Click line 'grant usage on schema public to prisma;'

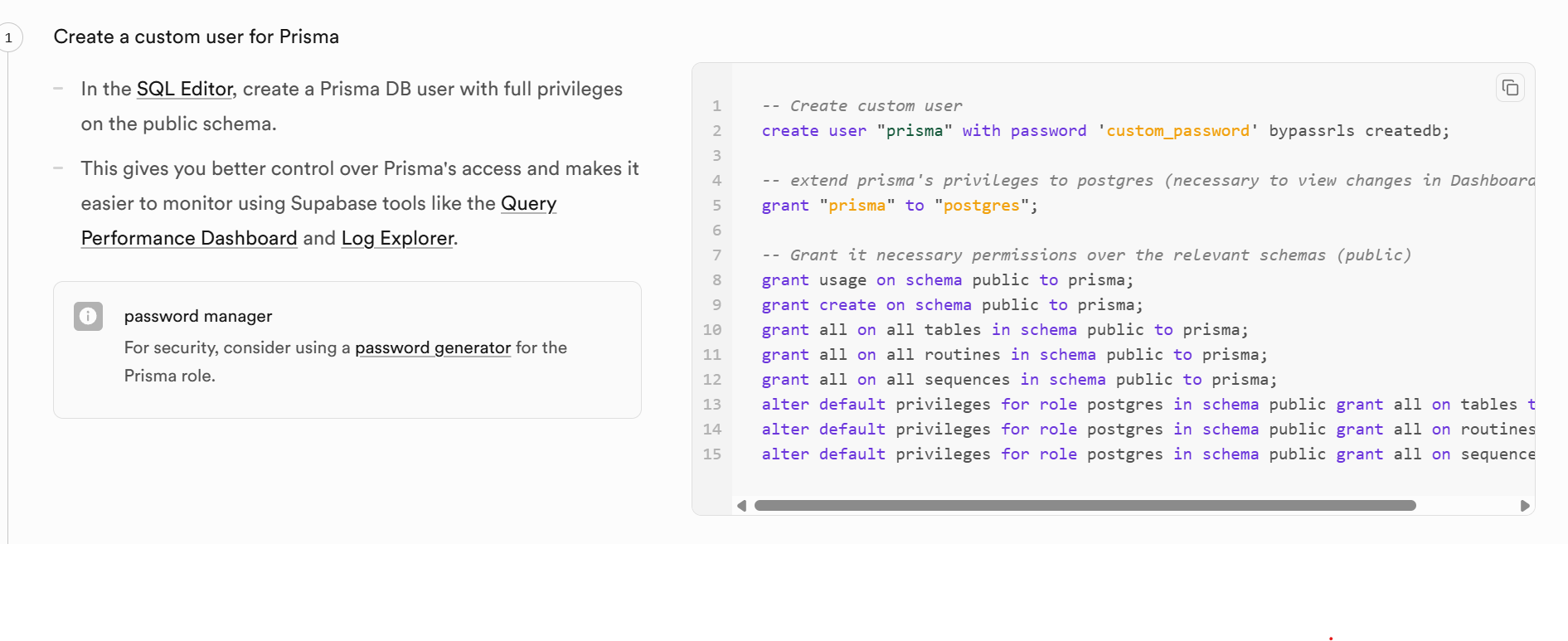pos(948,280)
